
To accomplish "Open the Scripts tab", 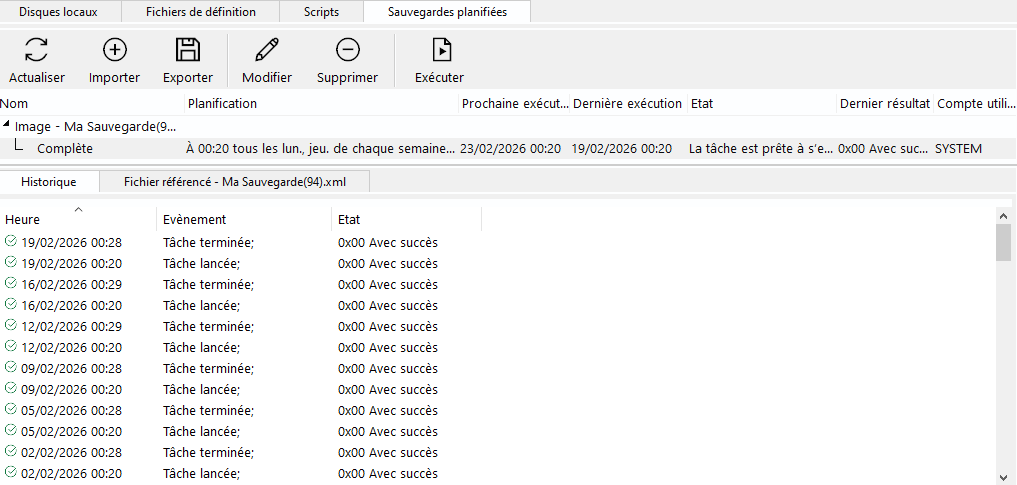I will click(x=321, y=12).
